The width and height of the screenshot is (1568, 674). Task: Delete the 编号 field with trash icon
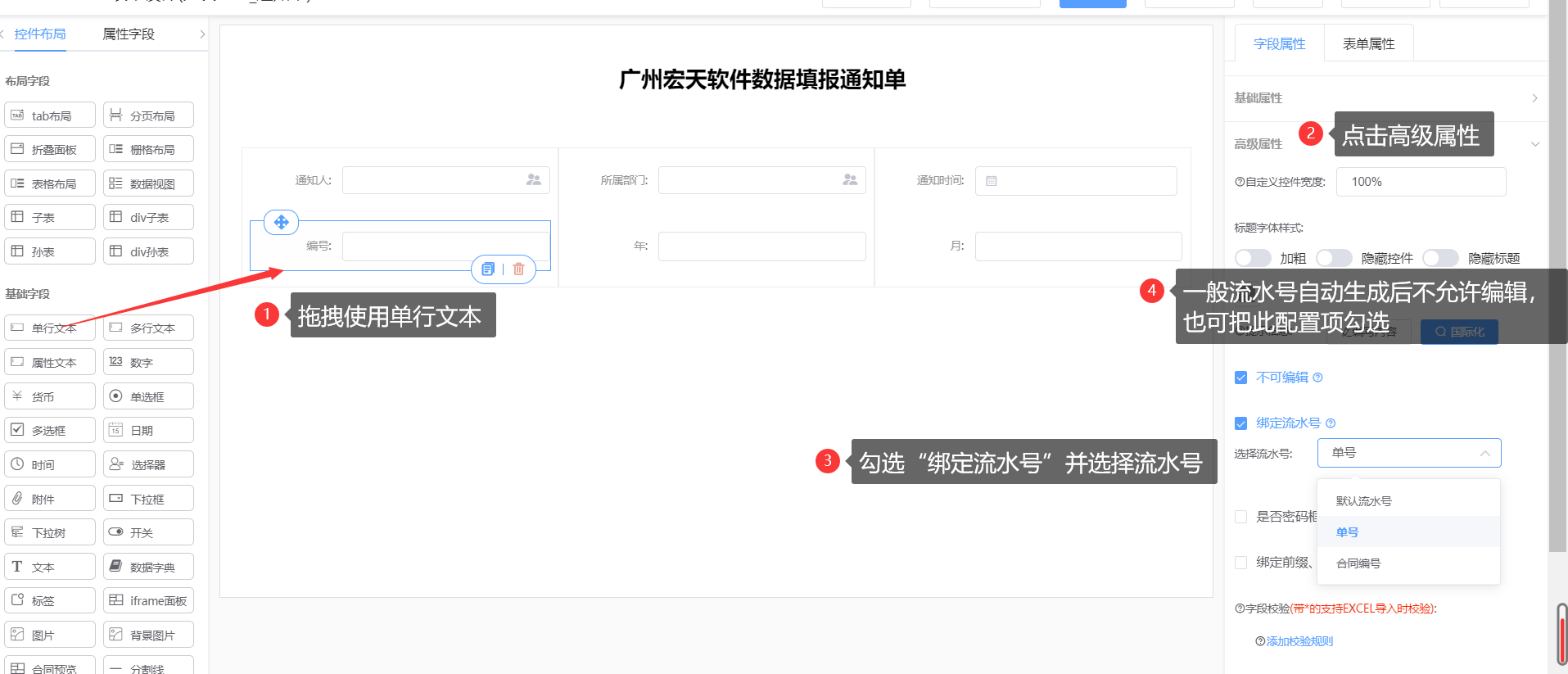click(x=518, y=269)
